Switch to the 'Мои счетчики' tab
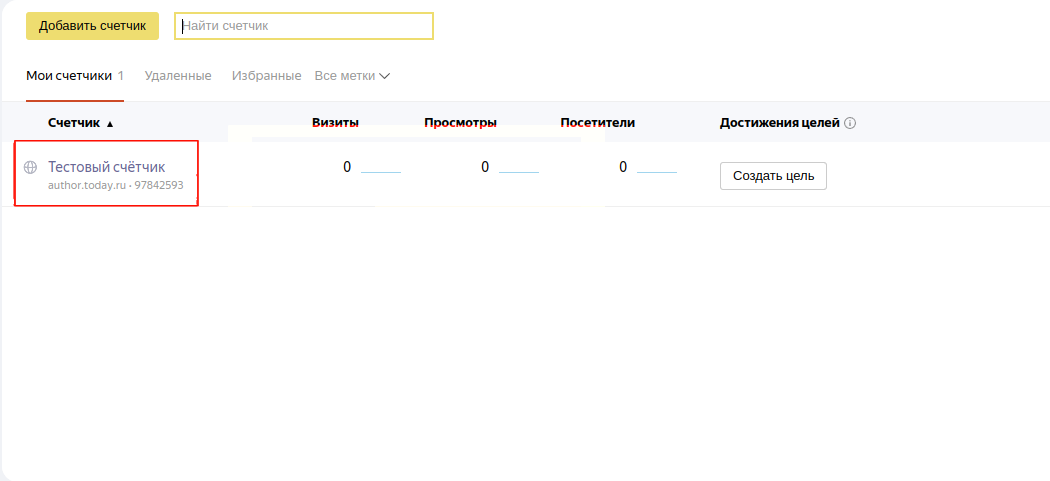 point(75,76)
